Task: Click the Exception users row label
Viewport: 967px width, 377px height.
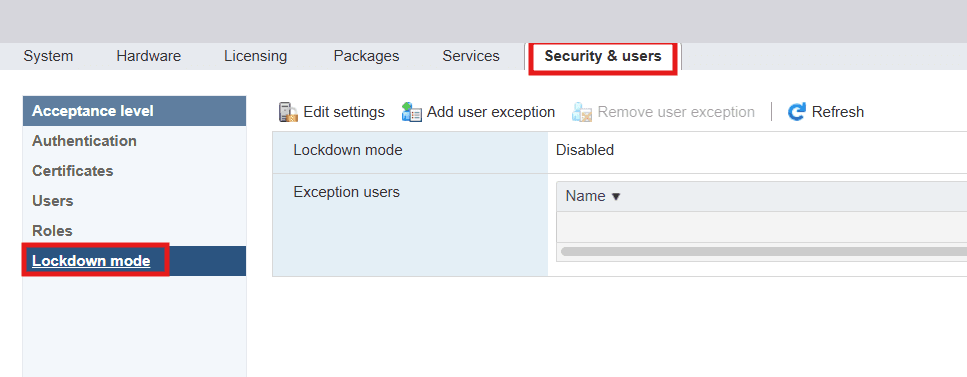Action: click(x=347, y=192)
